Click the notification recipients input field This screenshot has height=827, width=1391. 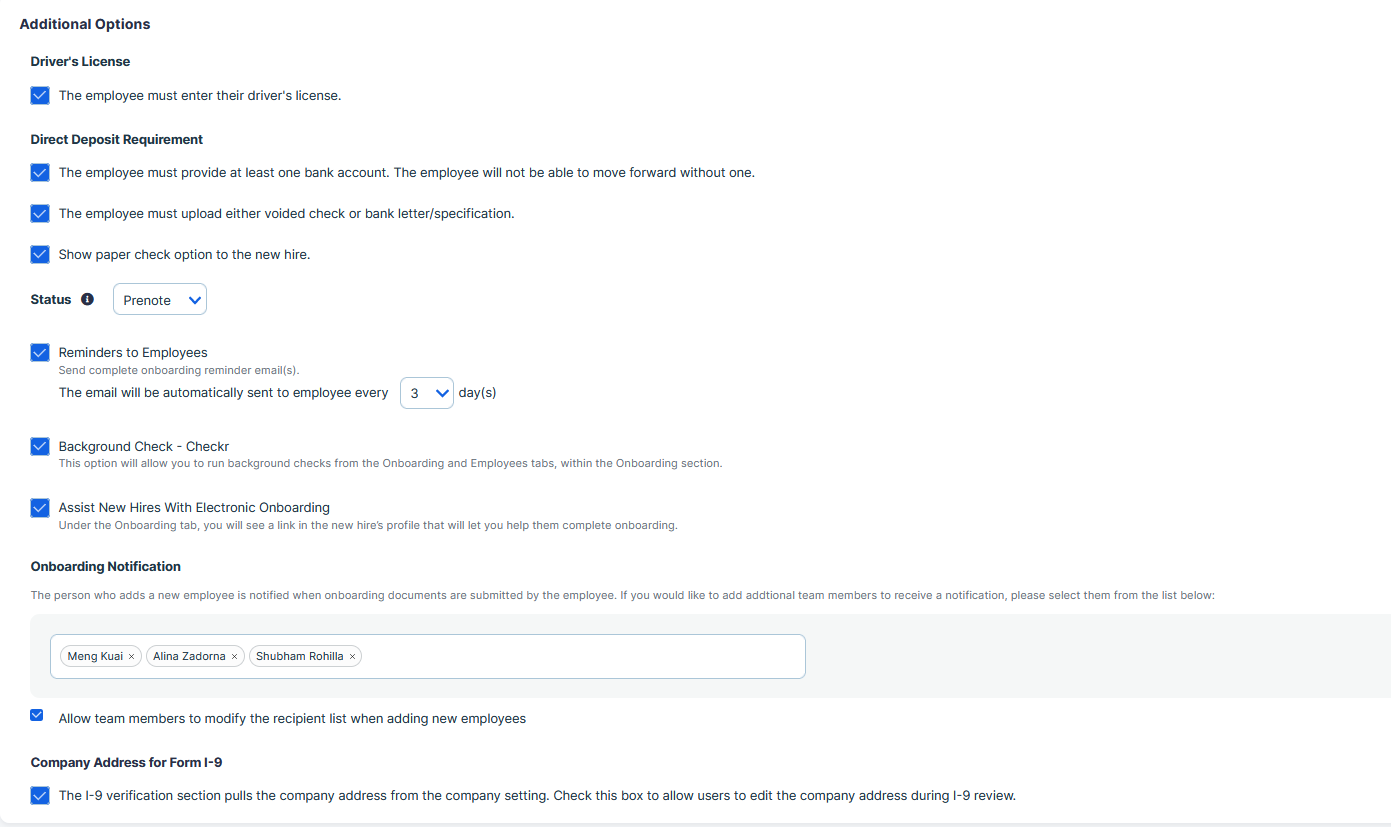pos(428,657)
